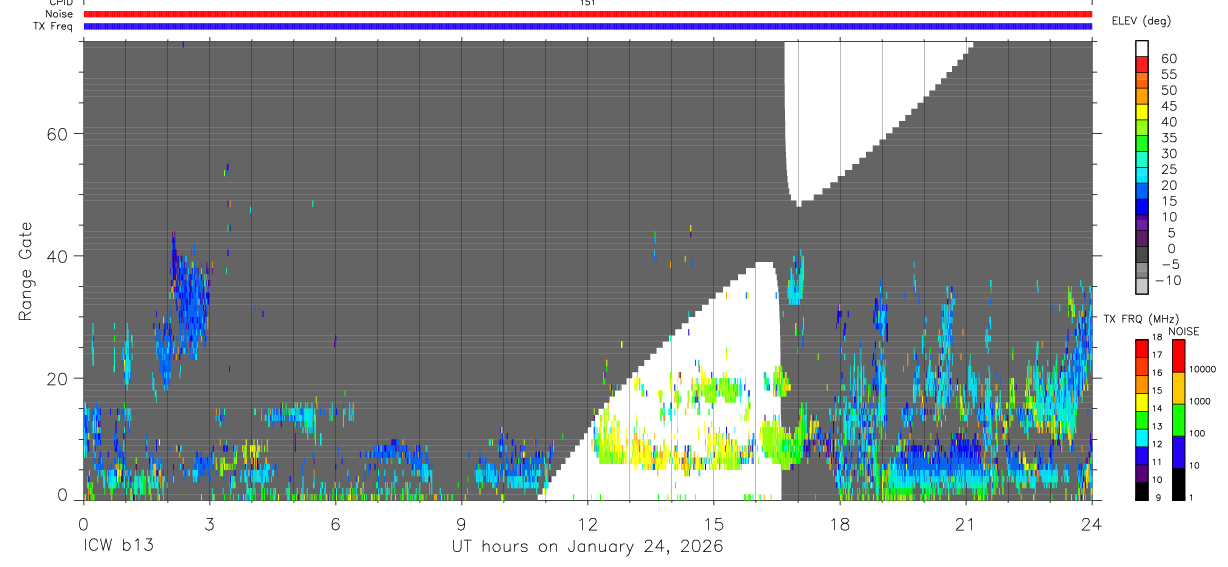Click the blue TX Freq strip above the plot
The width and height of the screenshot is (1228, 567).
pos(587,26)
